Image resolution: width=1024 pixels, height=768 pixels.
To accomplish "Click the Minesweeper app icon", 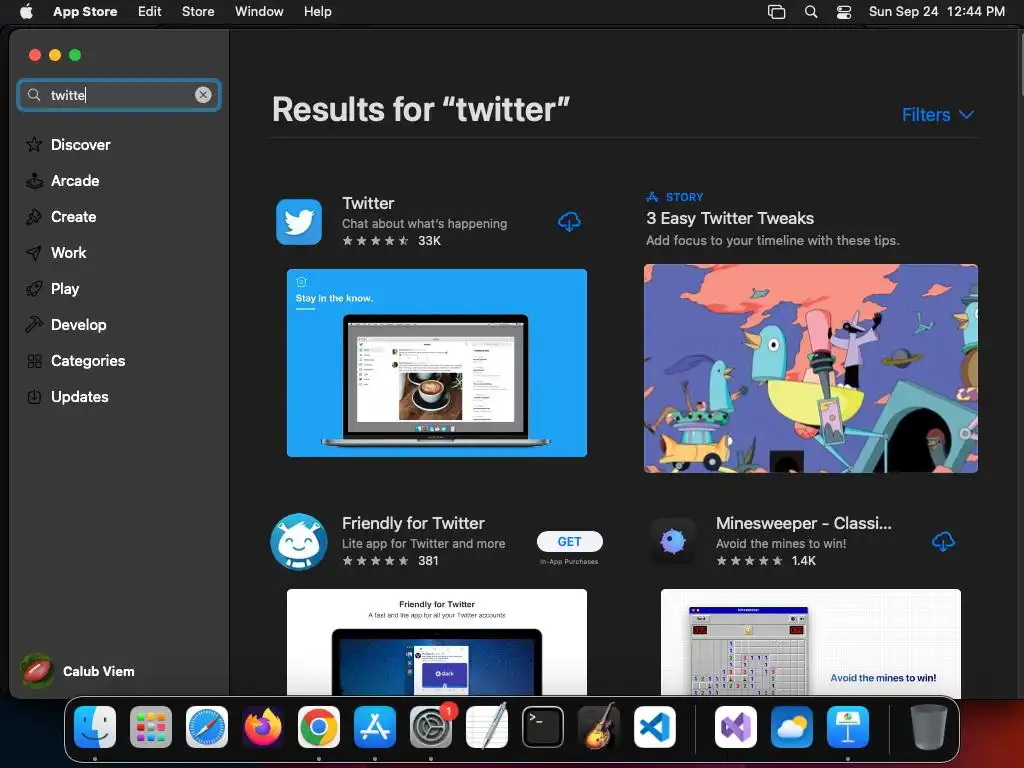I will pyautogui.click(x=673, y=541).
